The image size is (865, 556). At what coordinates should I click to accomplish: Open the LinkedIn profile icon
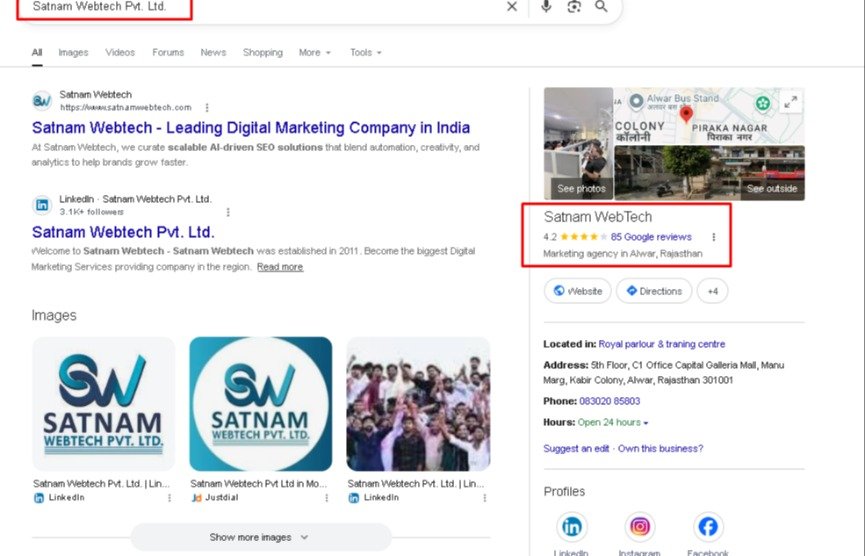tap(572, 527)
